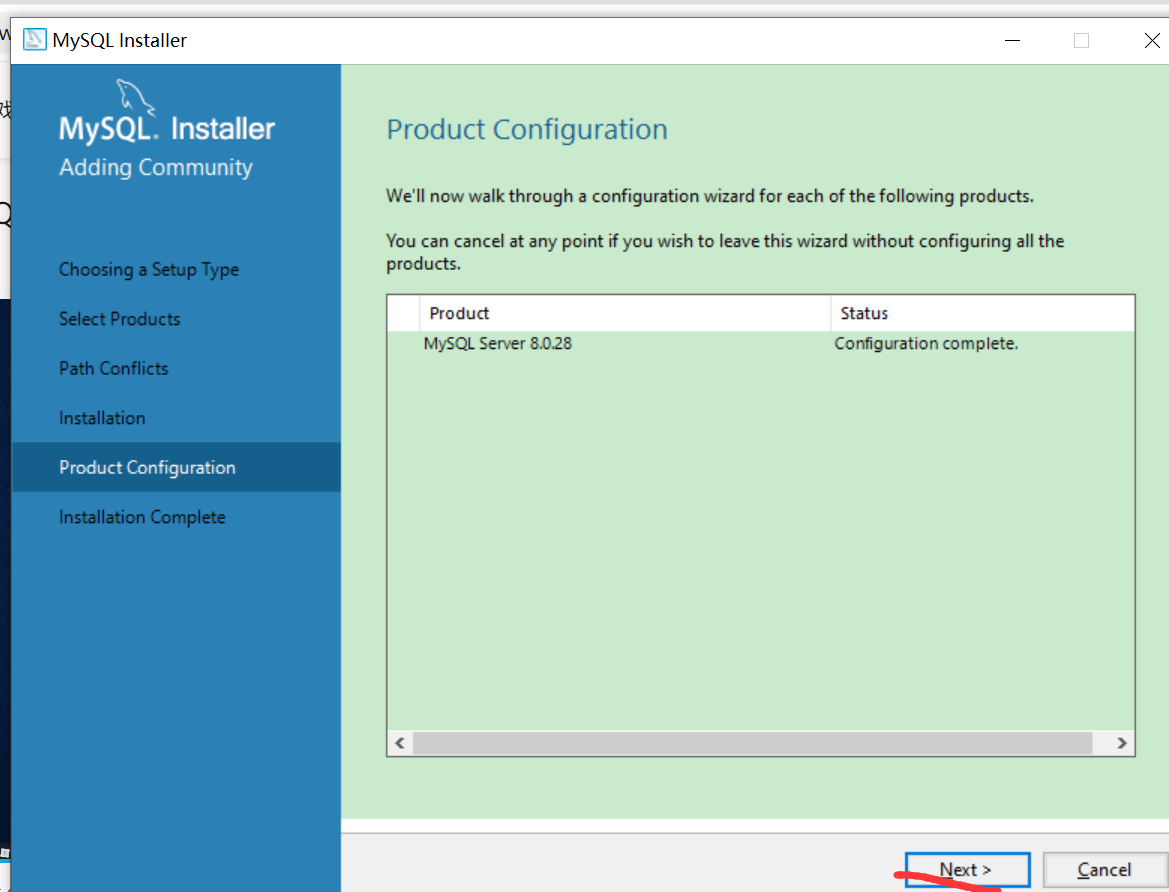Open the Installation Complete step
The image size is (1169, 892).
tap(142, 517)
